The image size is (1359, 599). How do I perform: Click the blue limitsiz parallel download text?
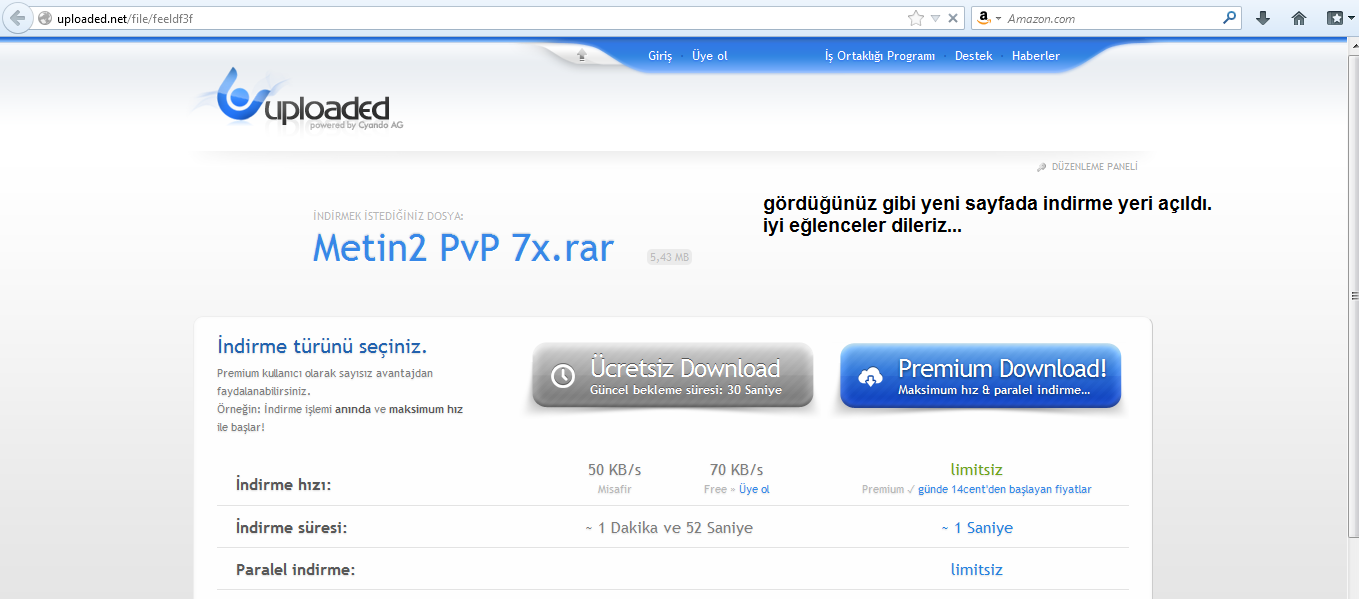tap(976, 570)
